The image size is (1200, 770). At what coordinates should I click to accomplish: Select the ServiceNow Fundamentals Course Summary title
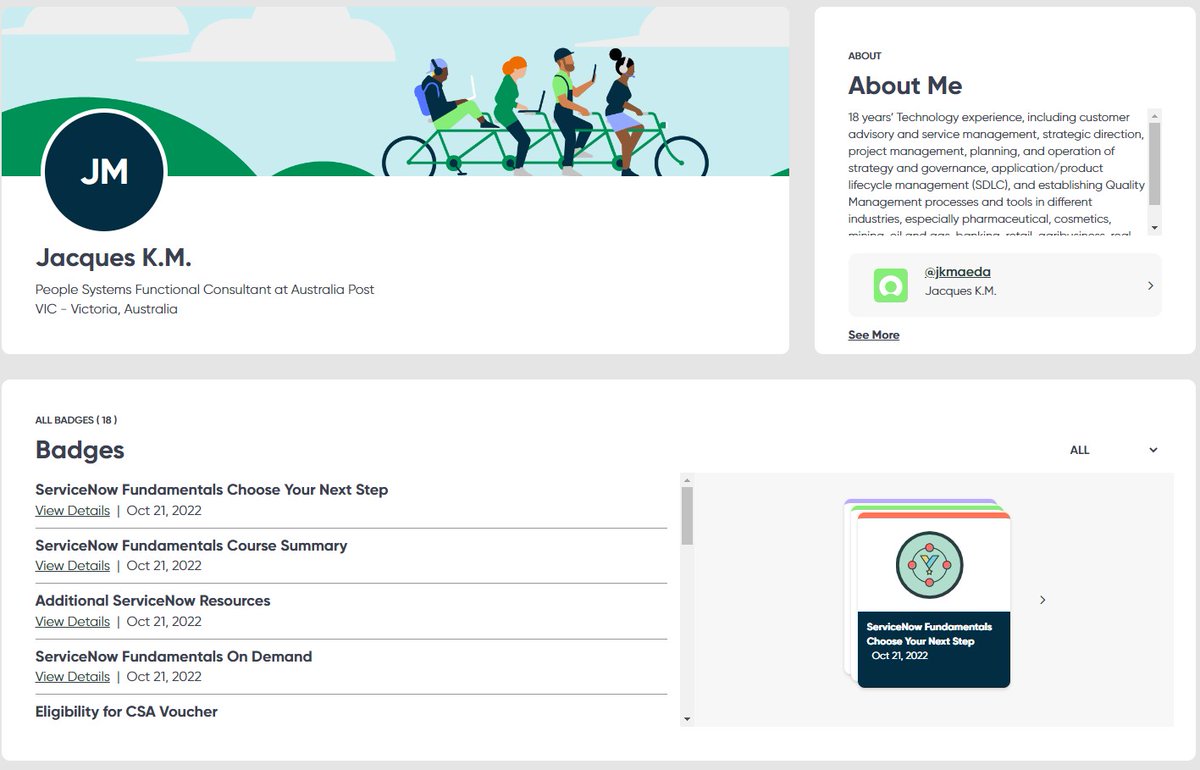tap(191, 545)
